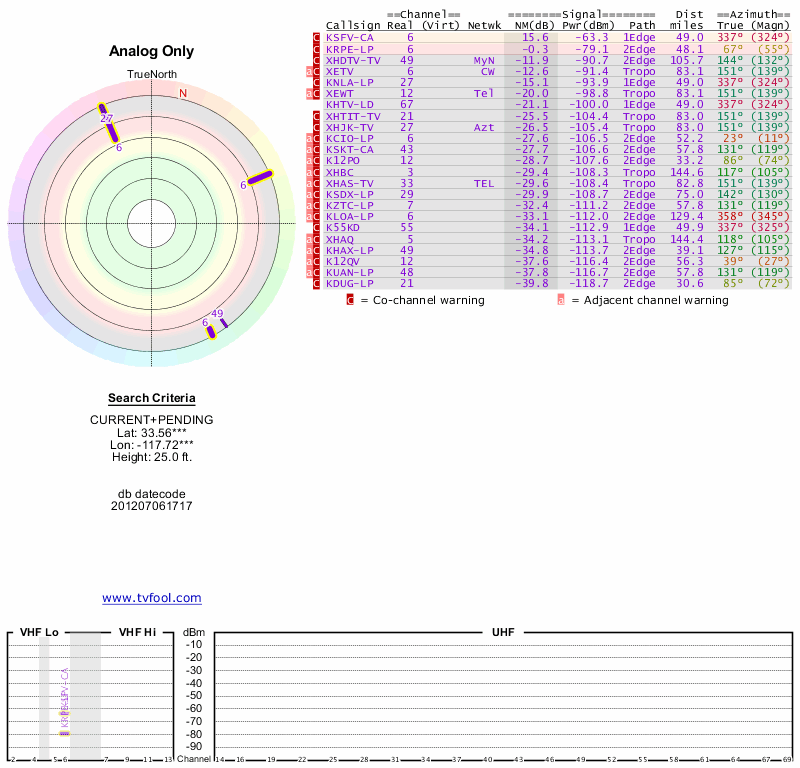This screenshot has height=768, width=800.
Task: Click the NM(dB) column header
Action: click(530, 25)
